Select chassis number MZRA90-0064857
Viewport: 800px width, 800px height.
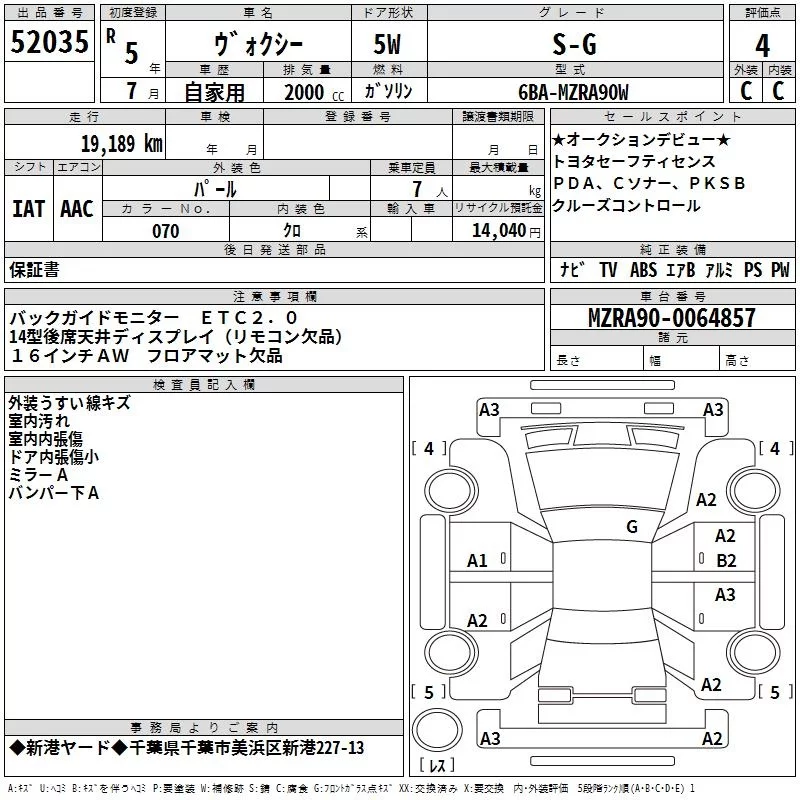(x=671, y=317)
